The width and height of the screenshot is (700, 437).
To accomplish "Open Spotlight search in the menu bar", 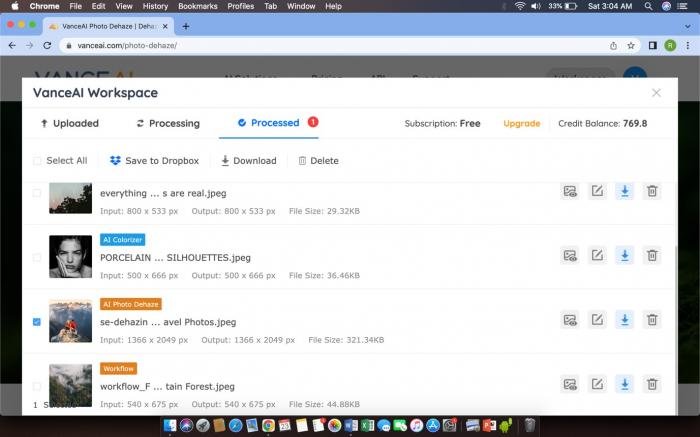I will (648, 6).
